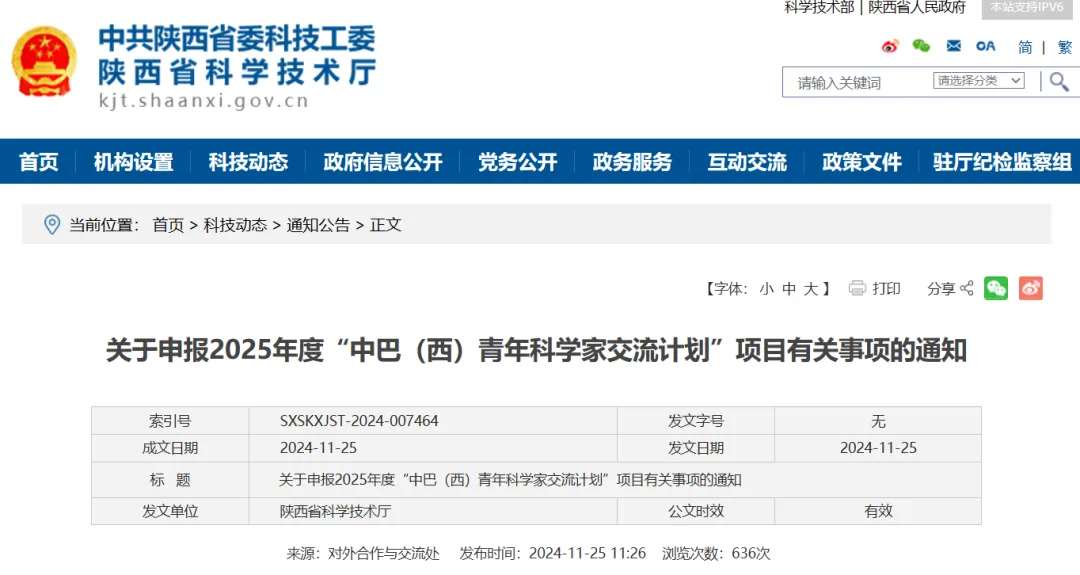Click the 本站支持IPV6 badge

coord(1027,8)
